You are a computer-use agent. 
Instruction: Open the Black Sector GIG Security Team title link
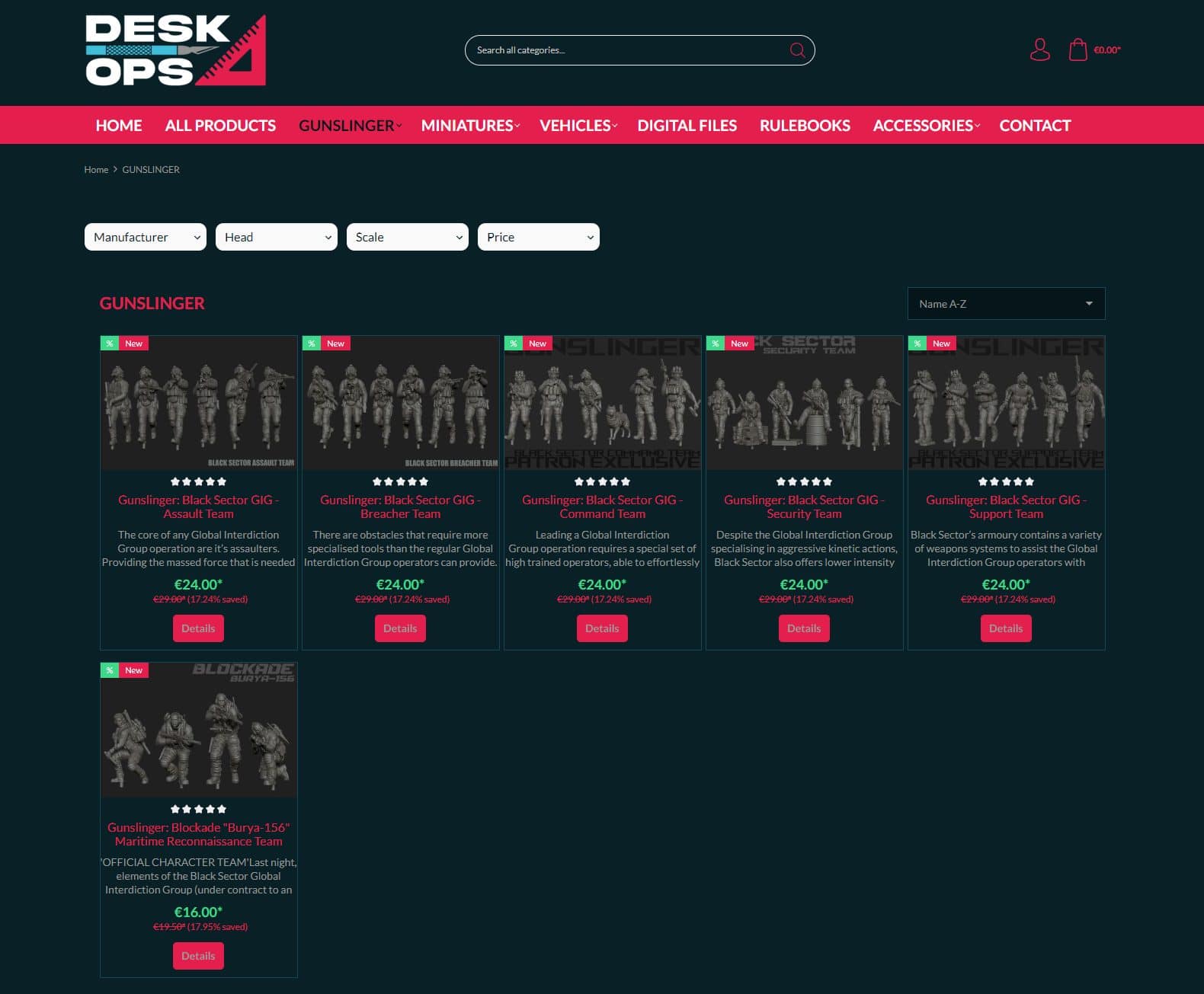(x=804, y=507)
